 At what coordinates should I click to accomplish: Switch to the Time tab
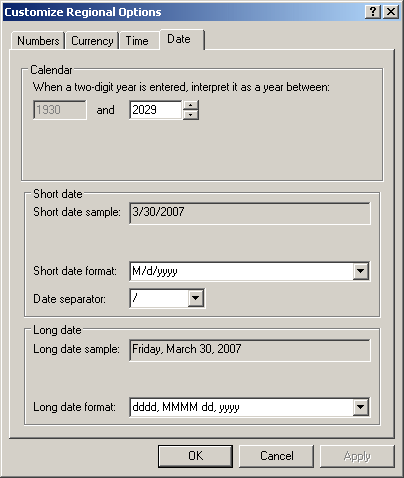tap(139, 41)
